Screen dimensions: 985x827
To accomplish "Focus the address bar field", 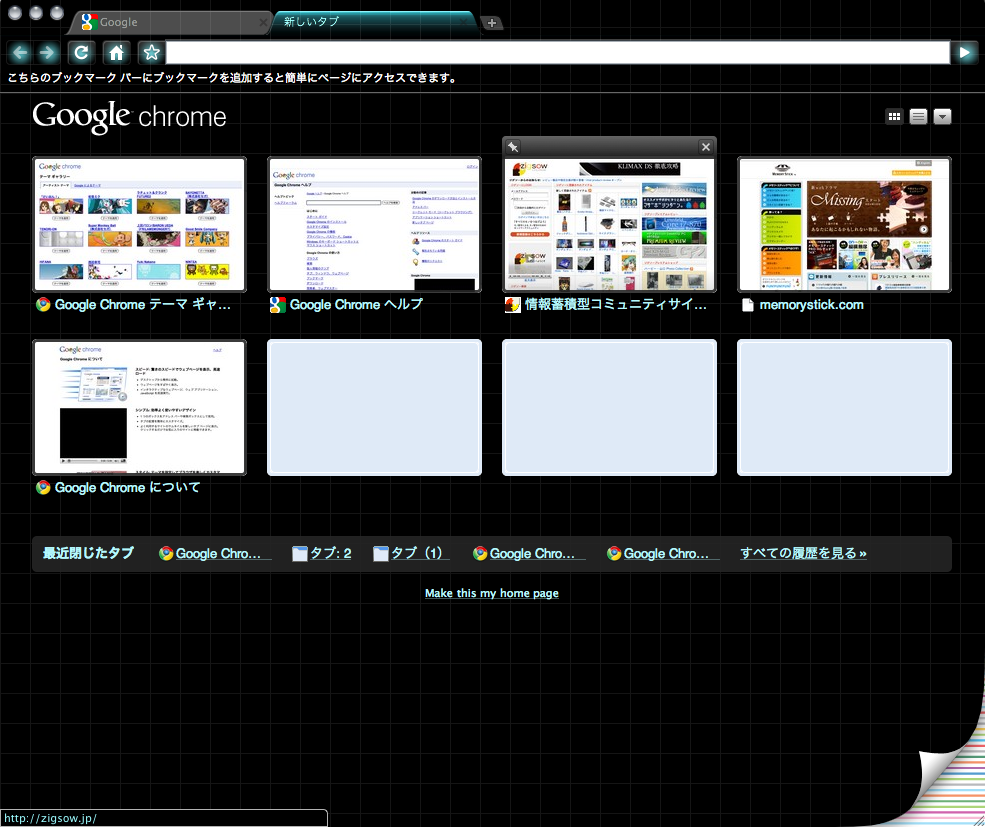I will (558, 53).
